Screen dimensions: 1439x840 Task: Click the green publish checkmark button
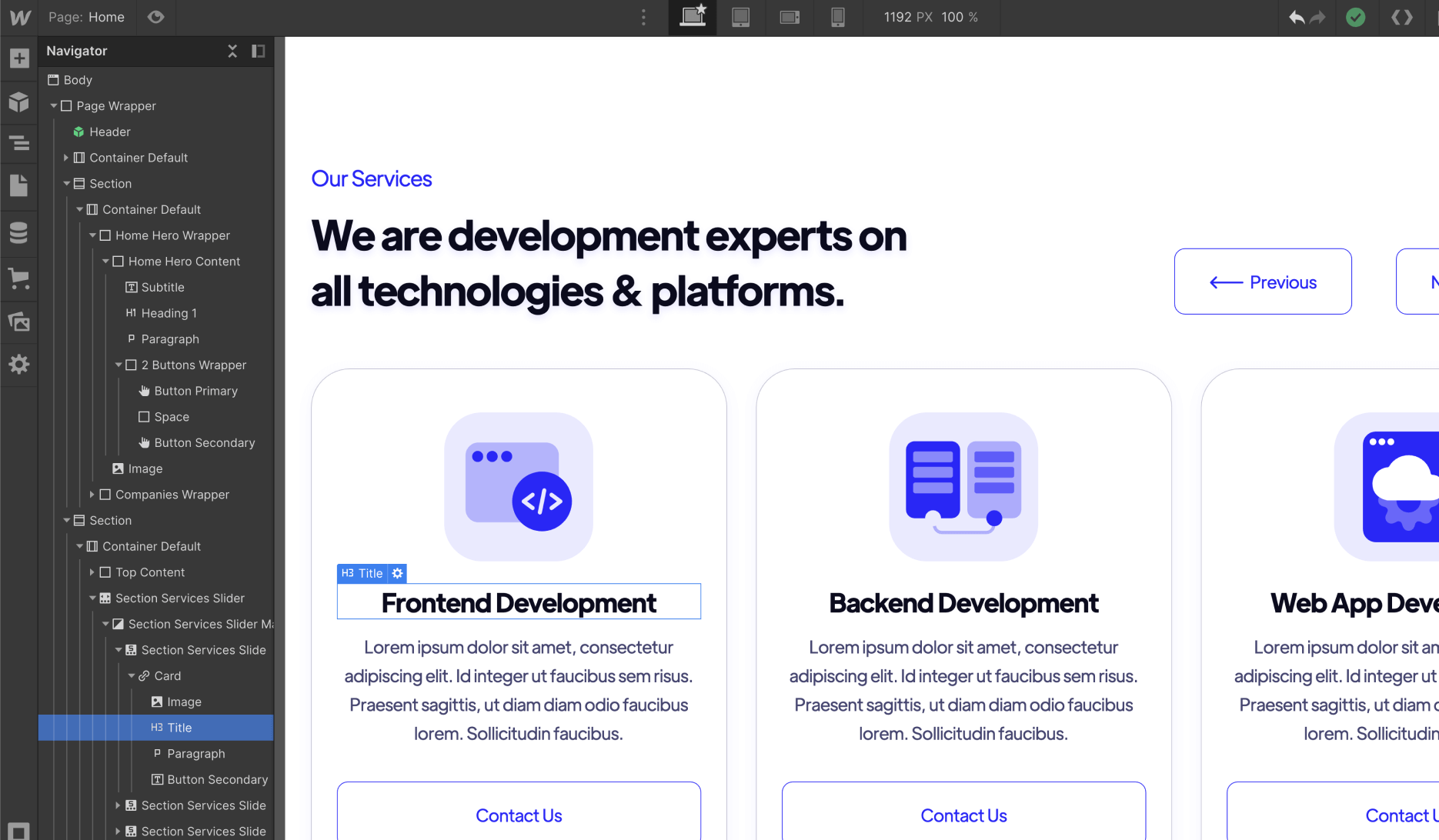pos(1356,17)
